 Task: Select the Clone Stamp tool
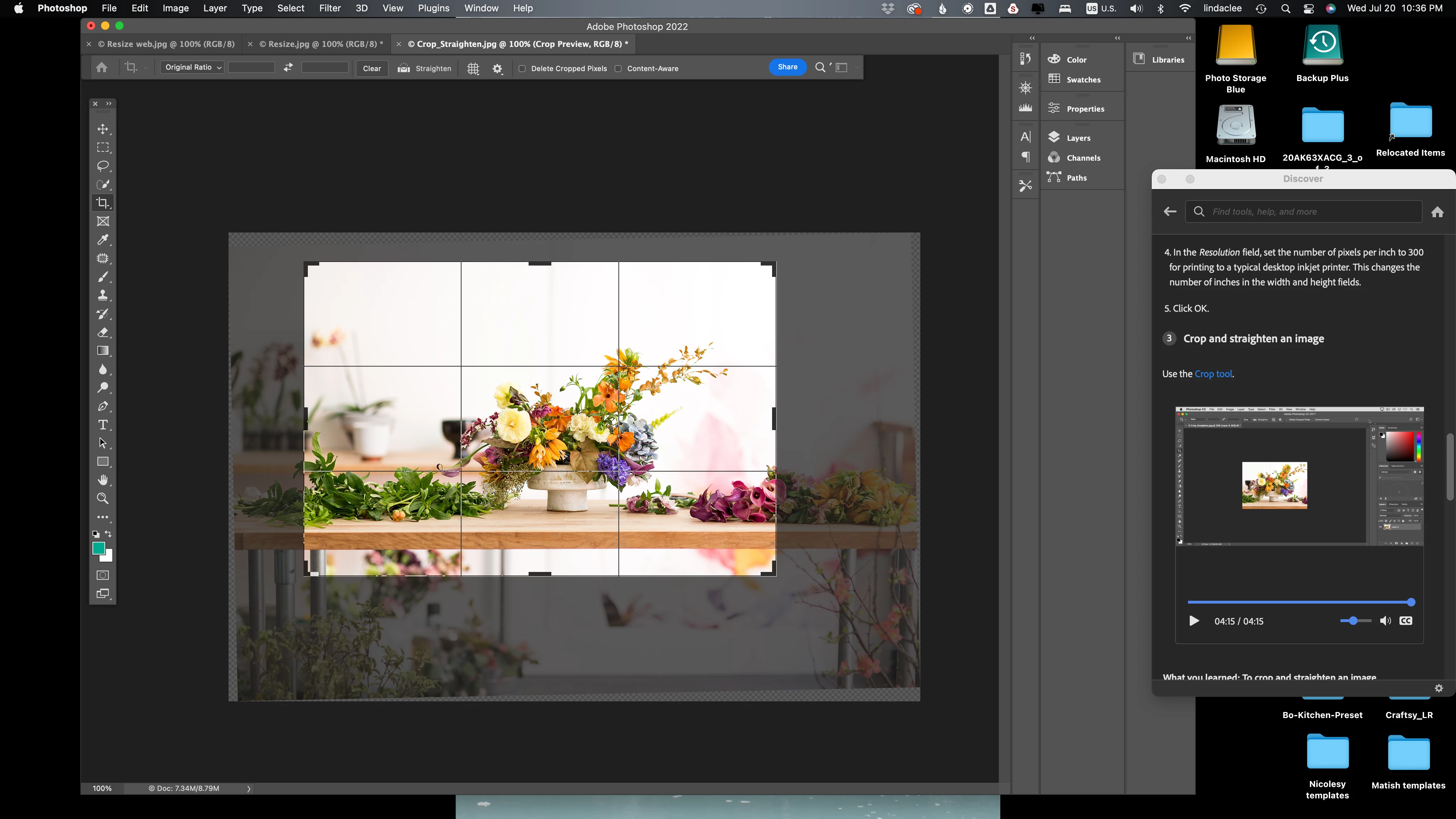point(102,295)
